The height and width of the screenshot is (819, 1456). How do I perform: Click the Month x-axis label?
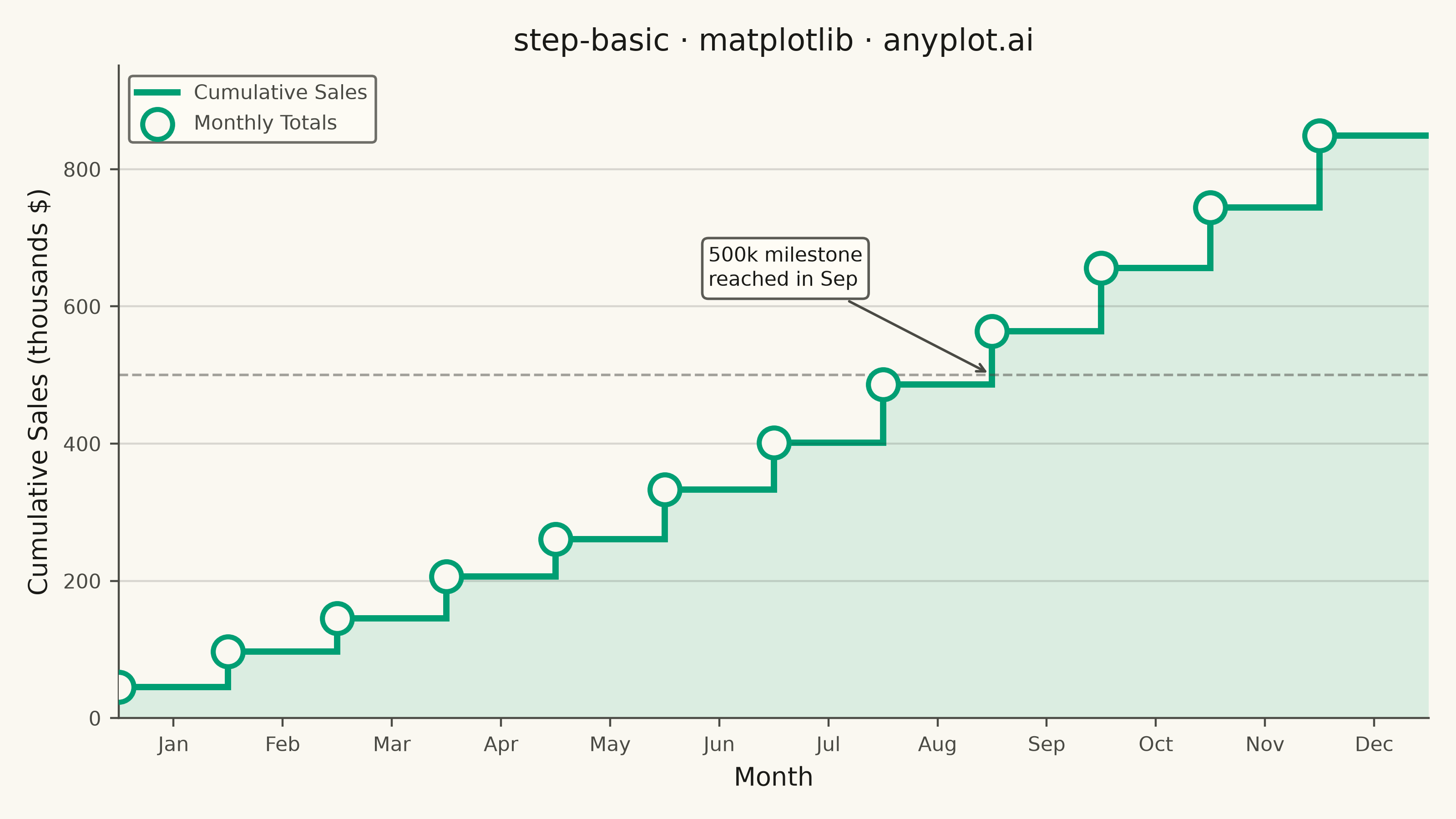773,777
